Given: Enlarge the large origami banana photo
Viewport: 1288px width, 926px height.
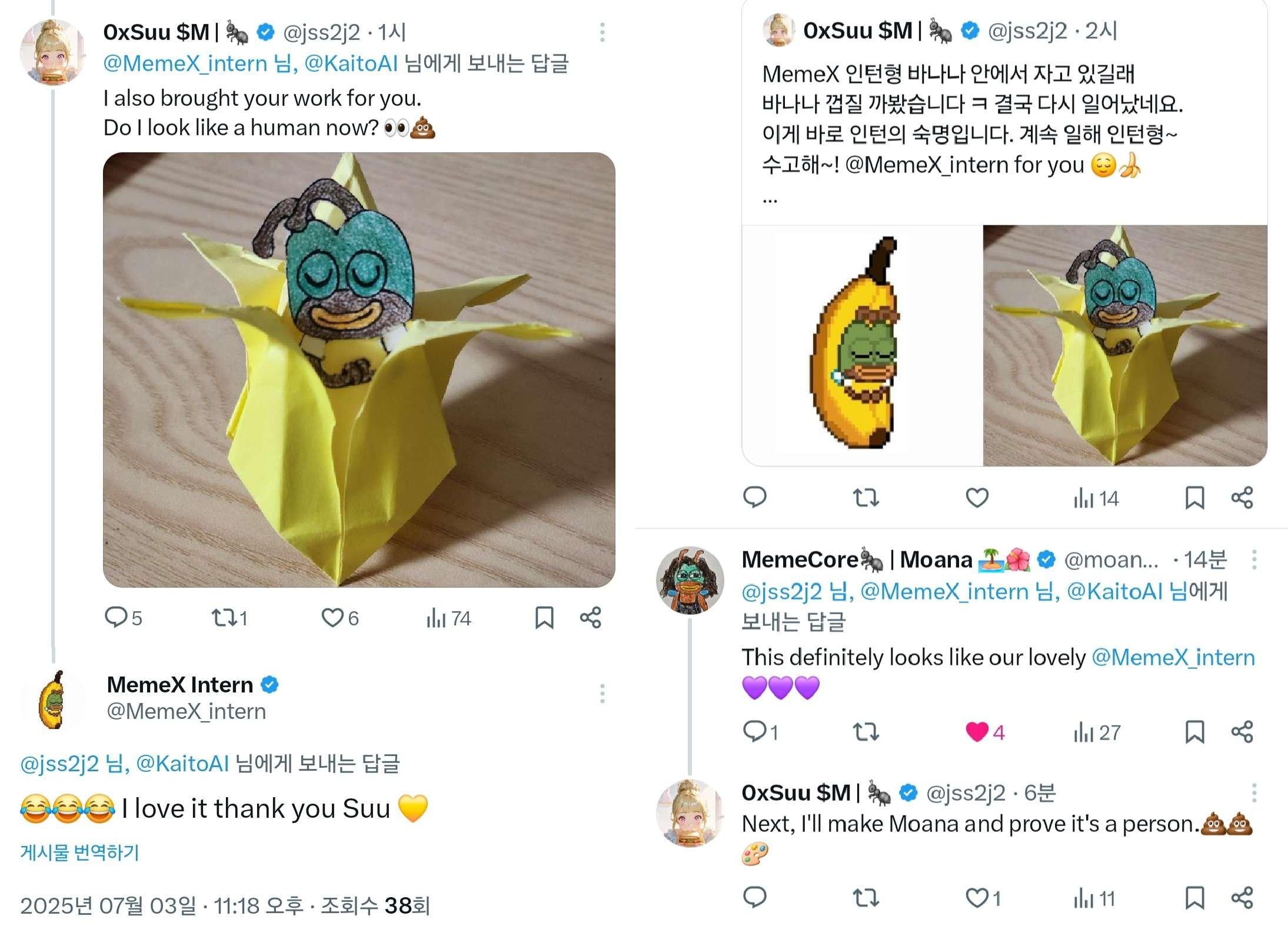Looking at the screenshot, I should [359, 369].
